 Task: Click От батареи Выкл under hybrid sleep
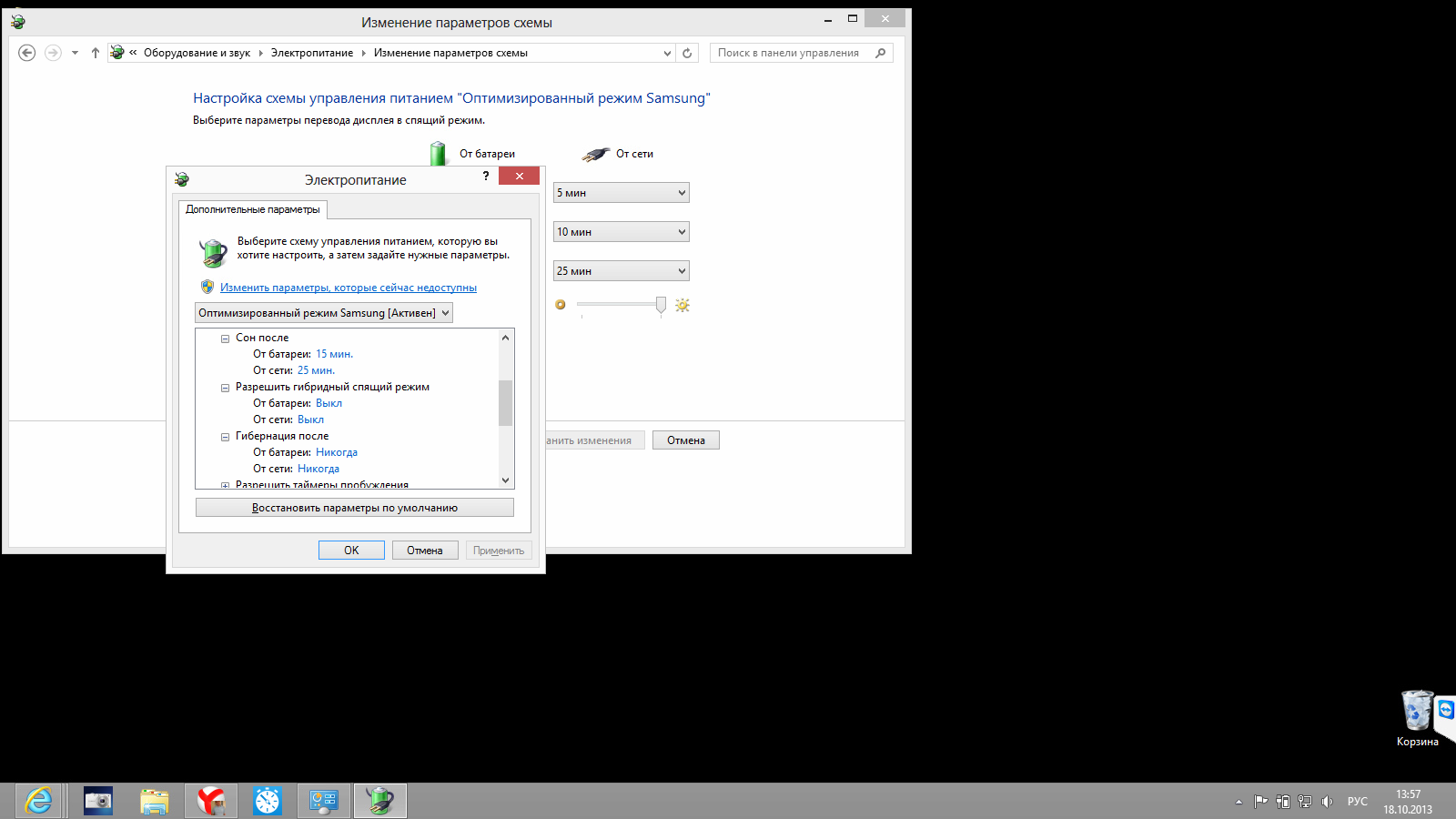pyautogui.click(x=329, y=403)
